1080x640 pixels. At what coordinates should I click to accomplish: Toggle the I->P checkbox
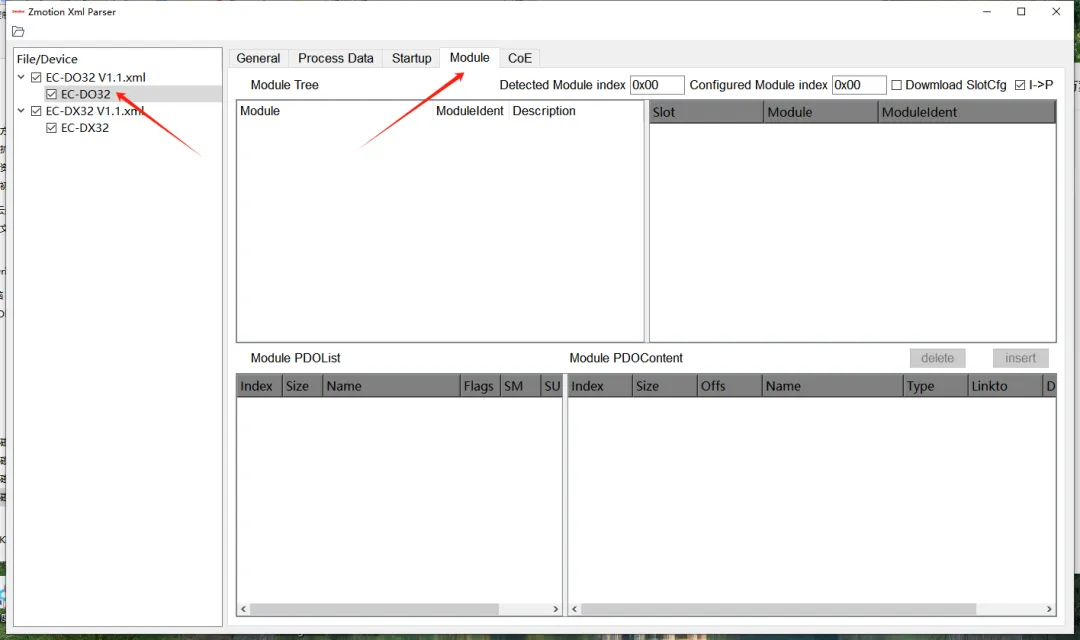coord(1020,85)
